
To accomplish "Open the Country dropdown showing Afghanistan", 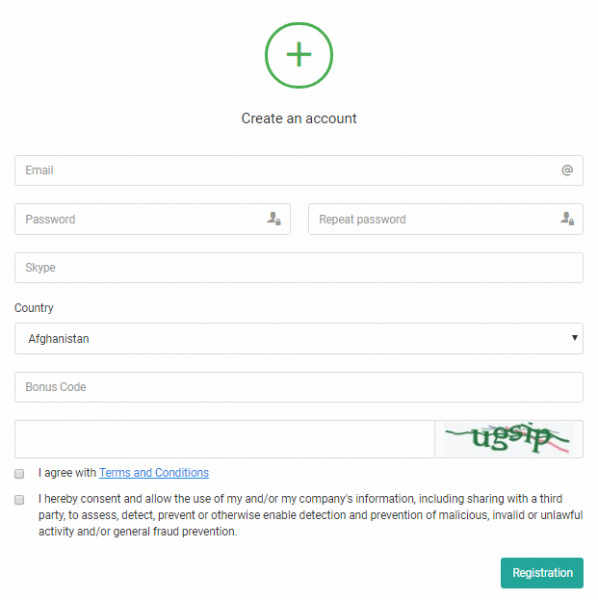I will tap(299, 339).
